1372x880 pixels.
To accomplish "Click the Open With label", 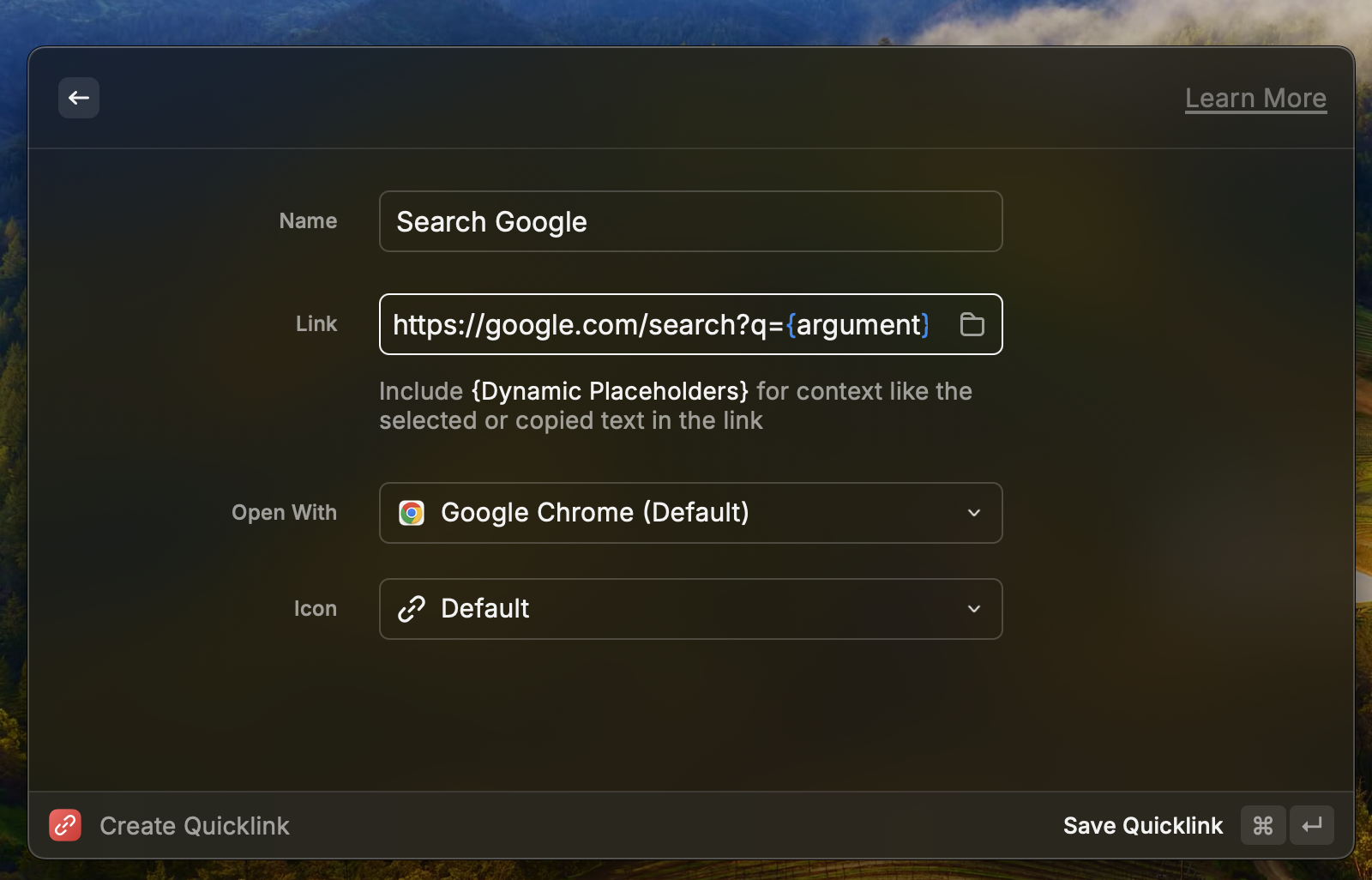I will pos(285,513).
